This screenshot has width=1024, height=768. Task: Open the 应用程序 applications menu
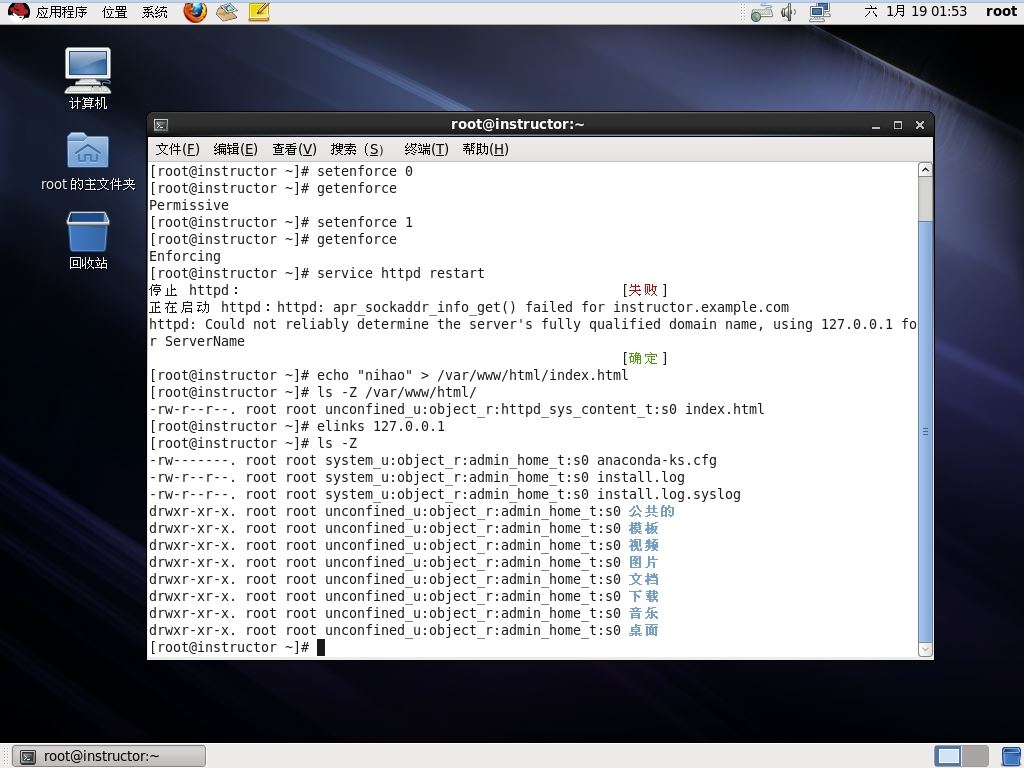(61, 12)
